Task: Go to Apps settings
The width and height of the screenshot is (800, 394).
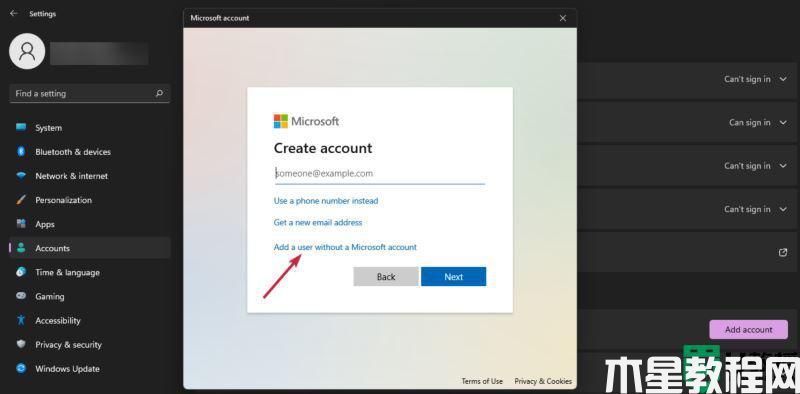Action: (90, 224)
